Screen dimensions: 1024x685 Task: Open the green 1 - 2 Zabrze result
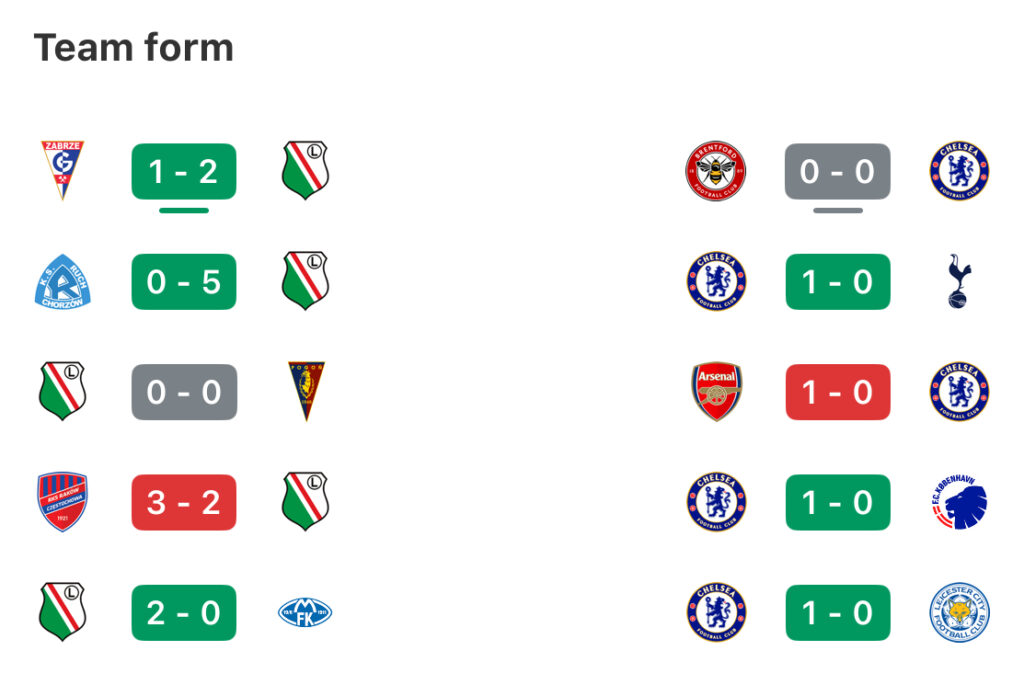tap(184, 171)
